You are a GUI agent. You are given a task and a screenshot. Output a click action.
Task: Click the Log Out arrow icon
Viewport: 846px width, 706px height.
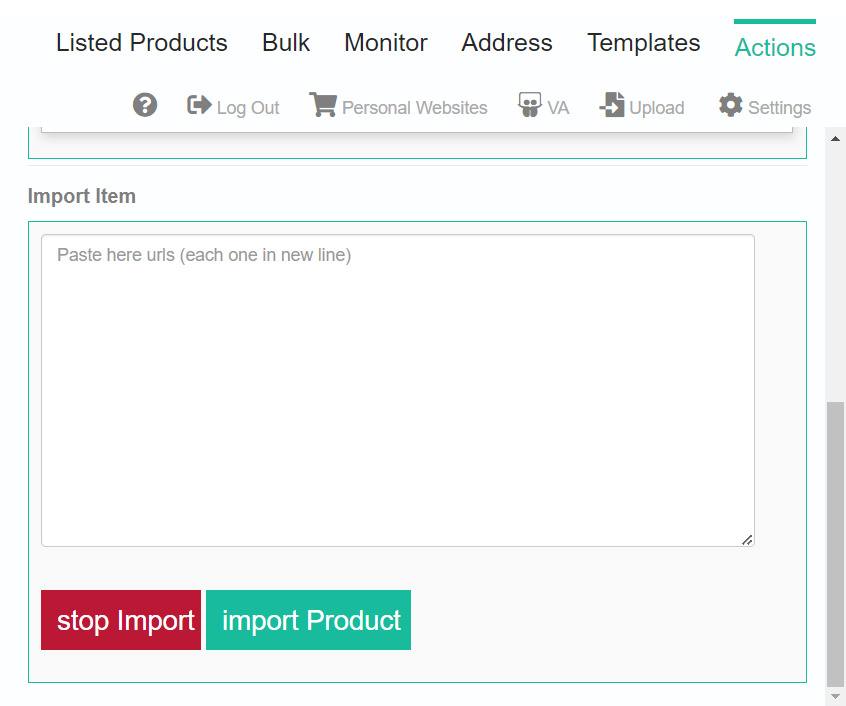199,105
